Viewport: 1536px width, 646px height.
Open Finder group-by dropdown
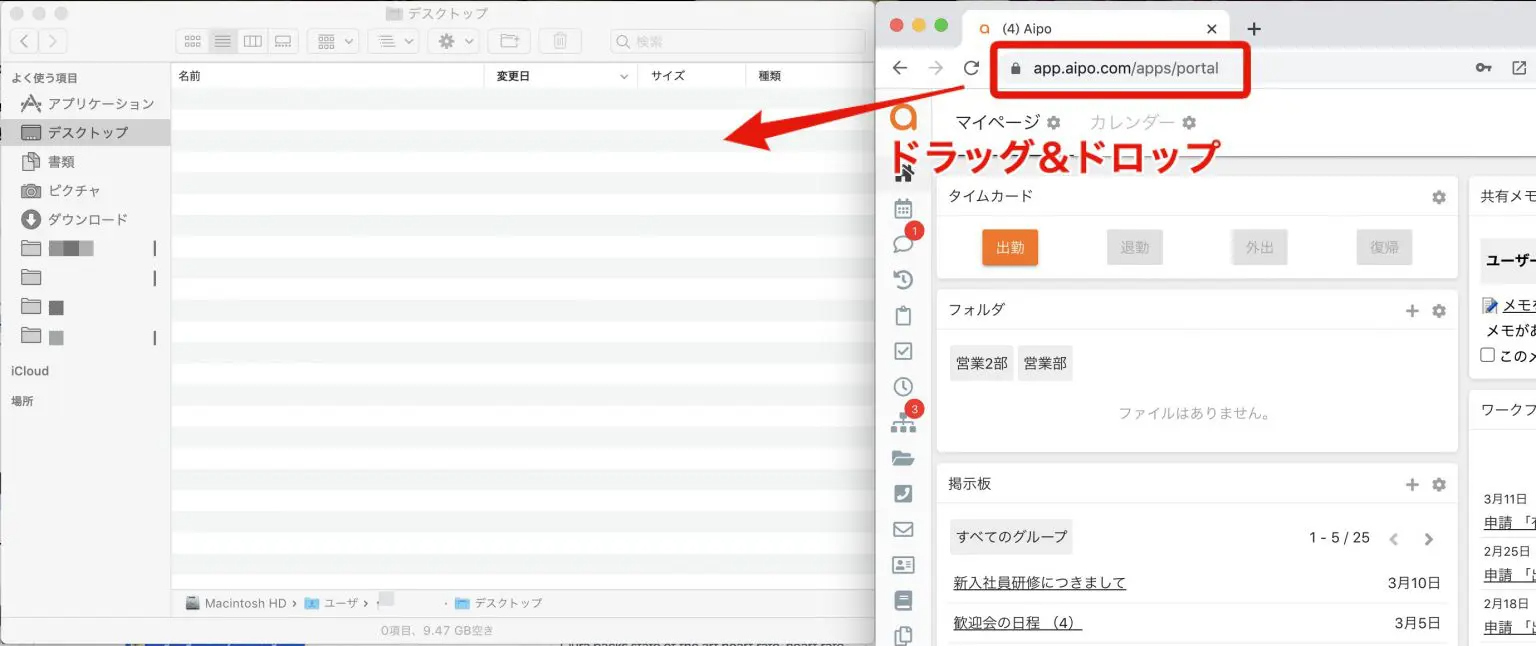click(x=333, y=41)
